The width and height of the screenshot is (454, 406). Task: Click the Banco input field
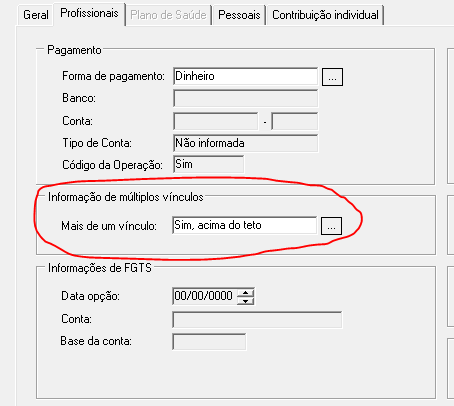245,98
